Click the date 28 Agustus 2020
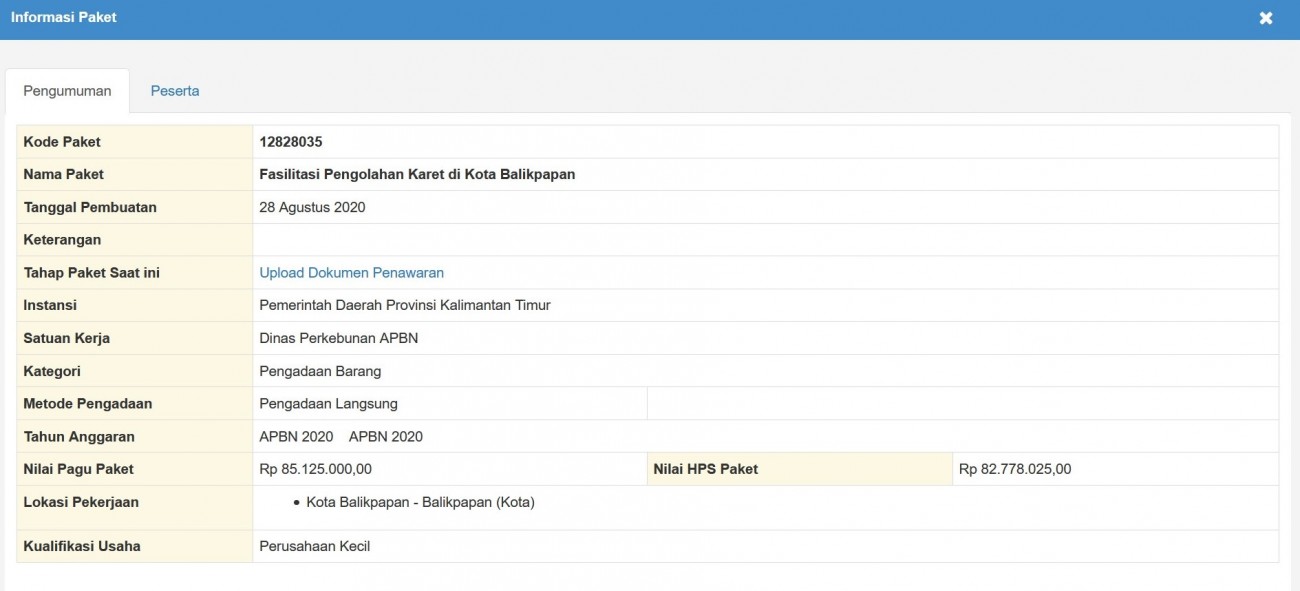 pos(312,208)
